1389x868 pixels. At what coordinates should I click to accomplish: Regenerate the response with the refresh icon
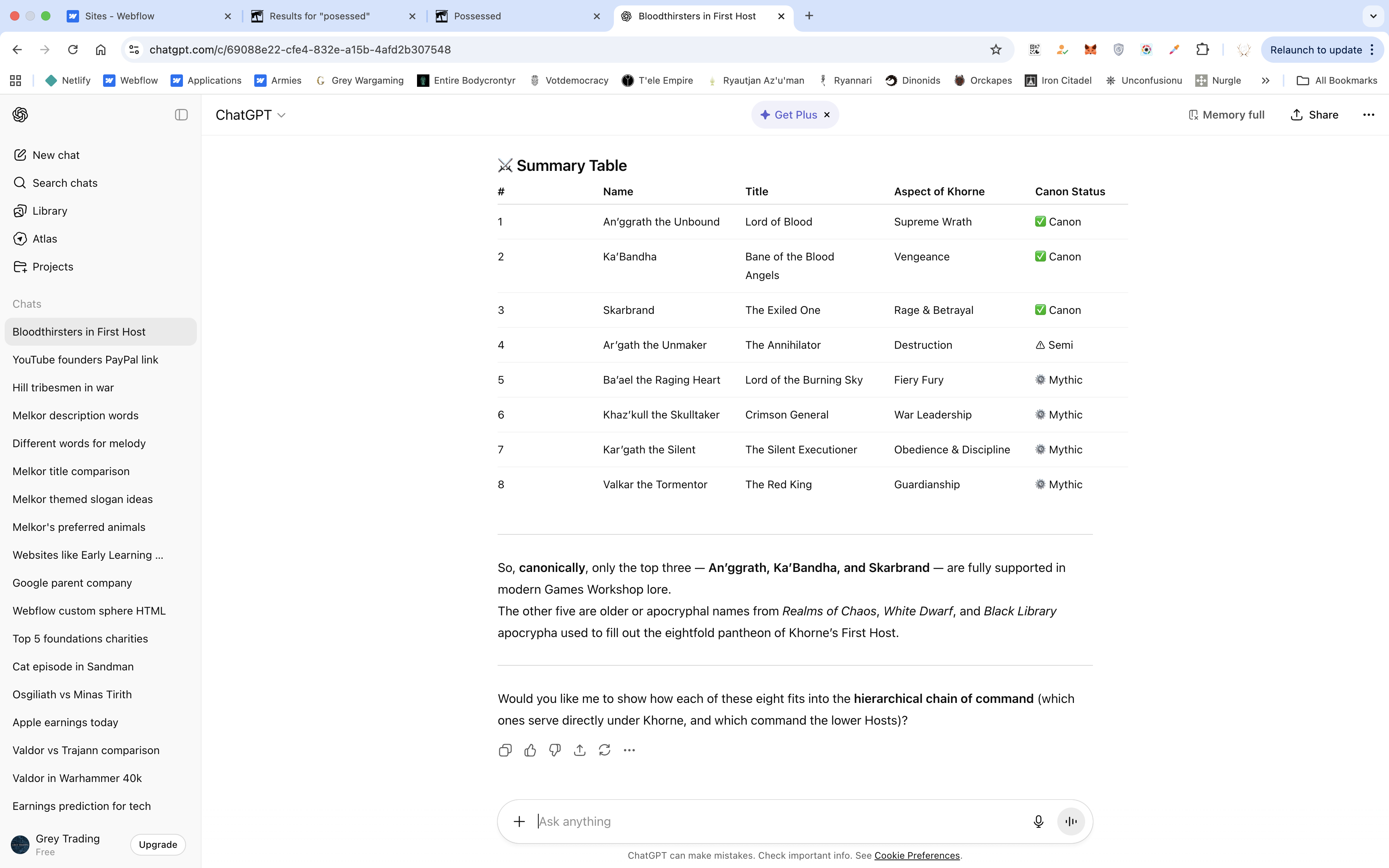point(604,750)
